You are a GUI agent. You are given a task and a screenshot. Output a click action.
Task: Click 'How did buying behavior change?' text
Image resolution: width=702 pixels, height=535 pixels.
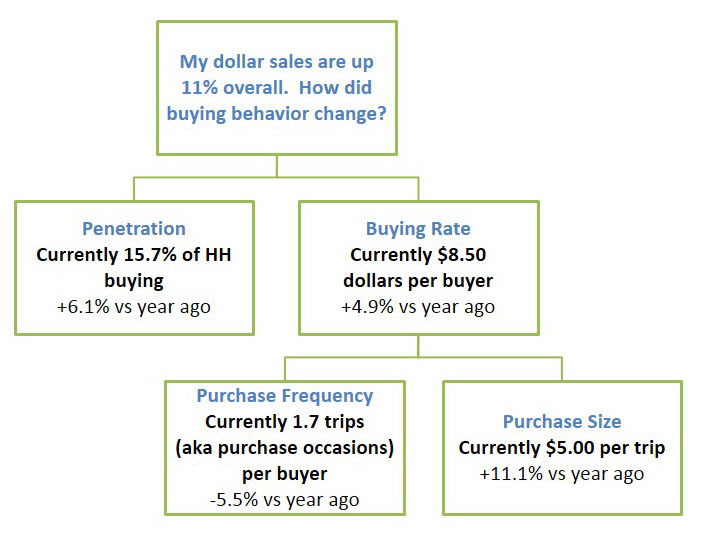click(277, 101)
